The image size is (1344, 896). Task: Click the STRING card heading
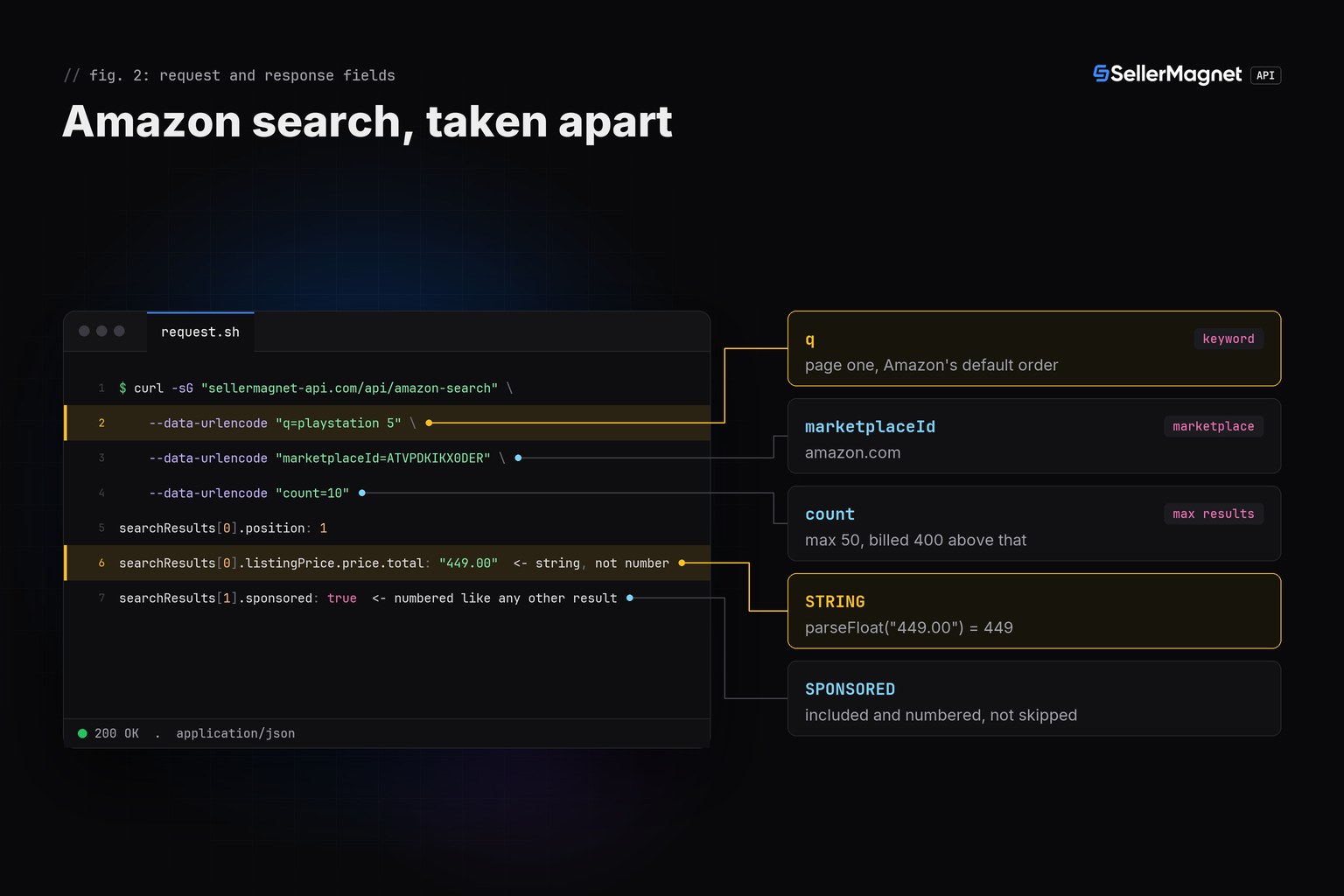point(835,602)
